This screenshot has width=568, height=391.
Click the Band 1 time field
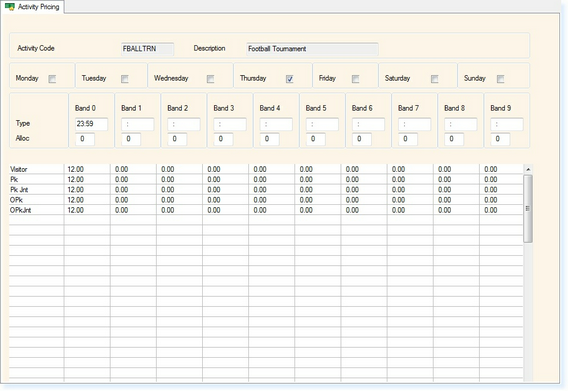[138, 124]
